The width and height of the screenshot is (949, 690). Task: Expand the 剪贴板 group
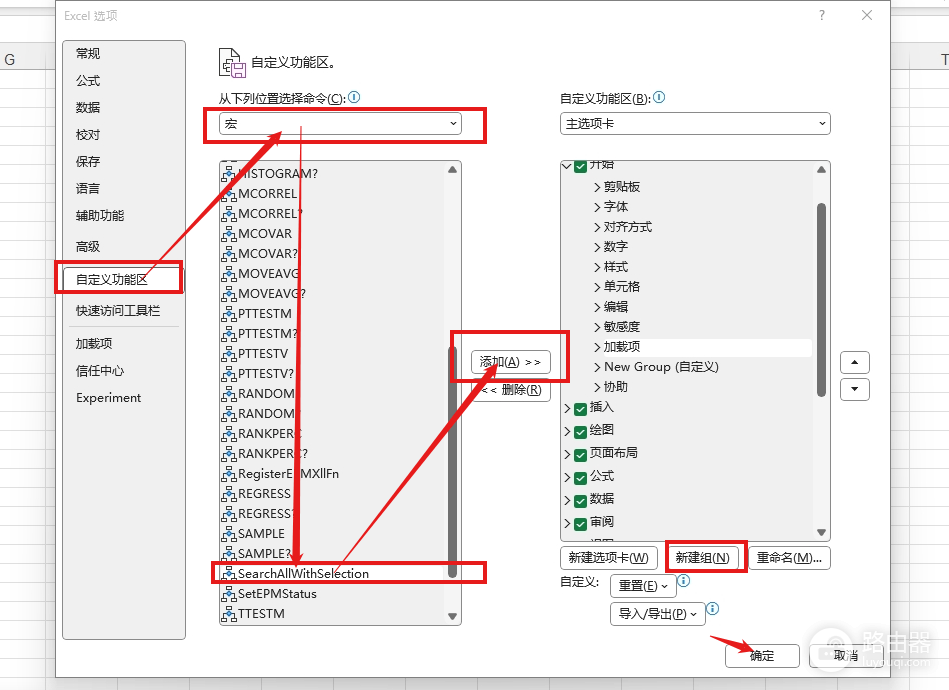[x=597, y=187]
